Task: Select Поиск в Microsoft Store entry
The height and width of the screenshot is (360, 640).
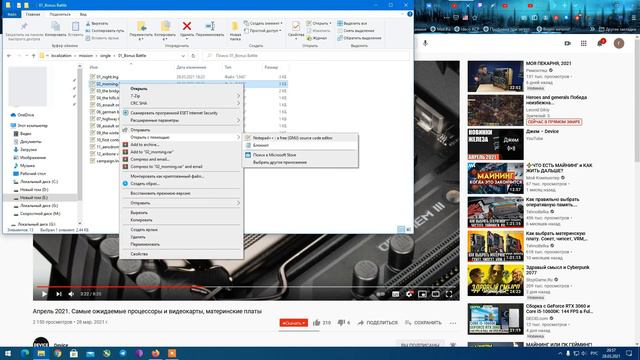Action: click(x=301, y=155)
